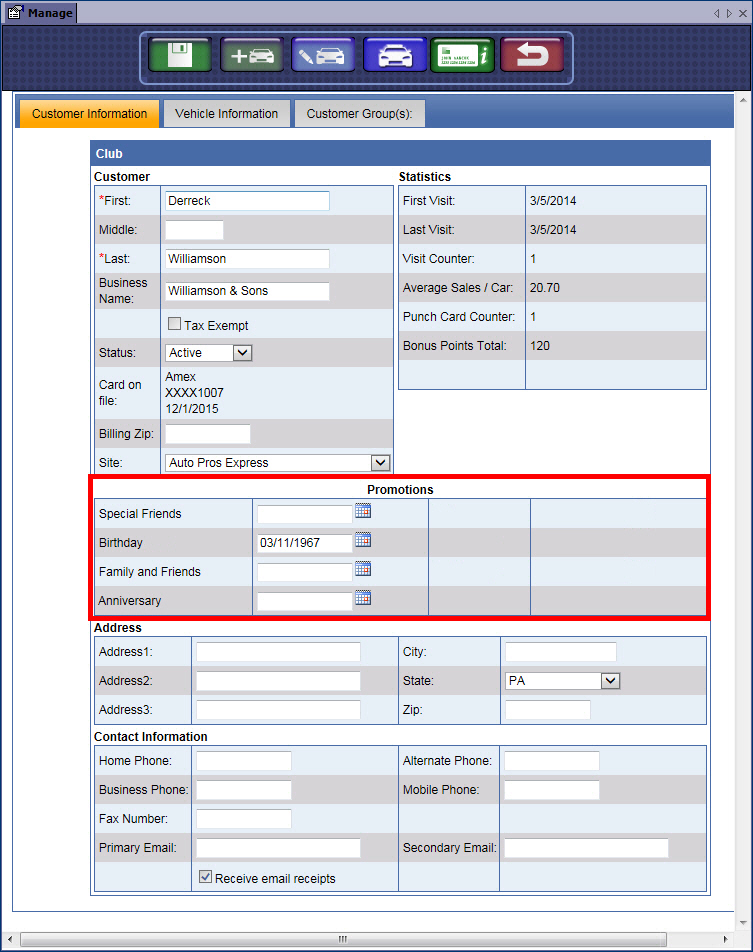Toggle the Receive email receipts checkbox
The height and width of the screenshot is (952, 753).
click(205, 878)
